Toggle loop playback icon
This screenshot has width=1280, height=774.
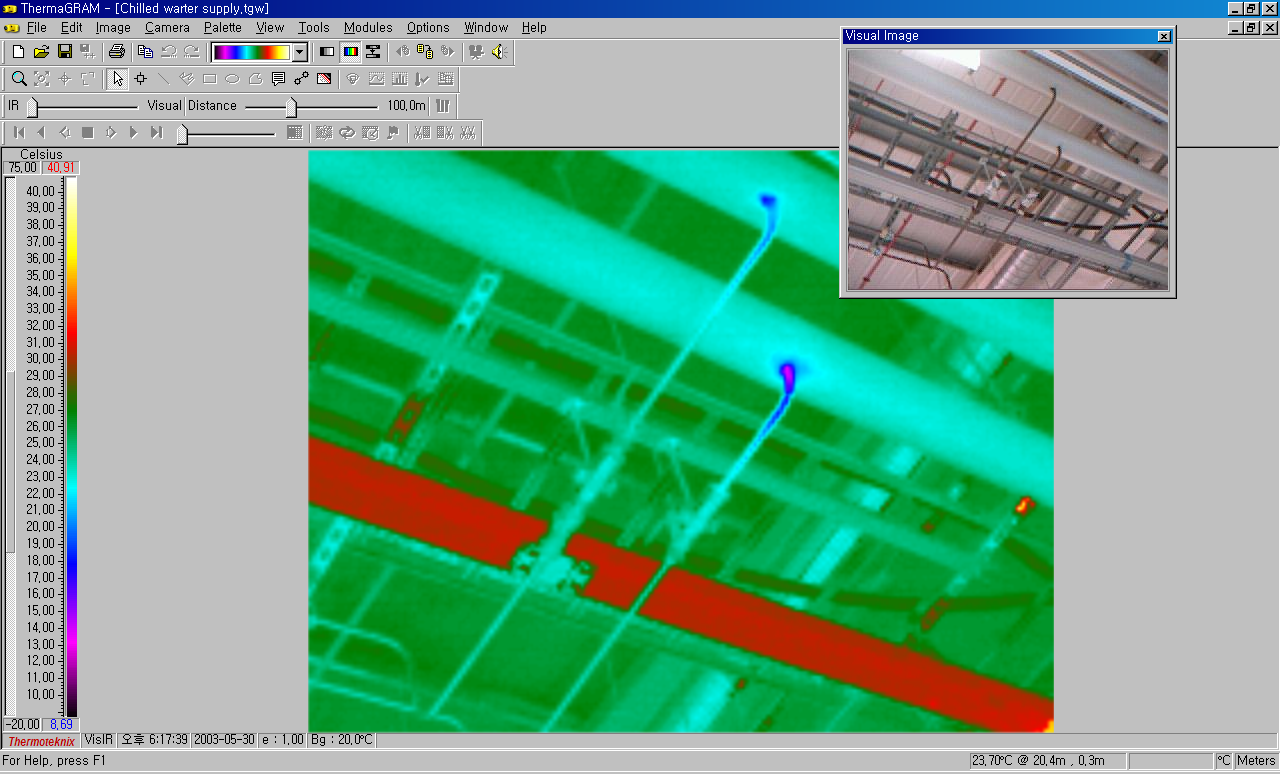347,132
